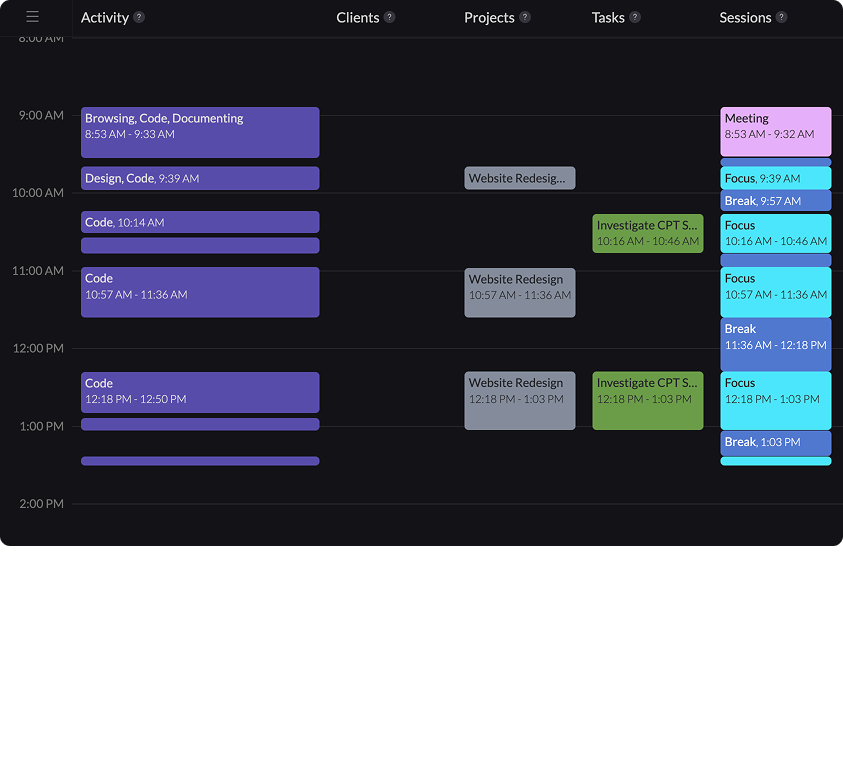Open the hamburger menu icon

coord(32,17)
